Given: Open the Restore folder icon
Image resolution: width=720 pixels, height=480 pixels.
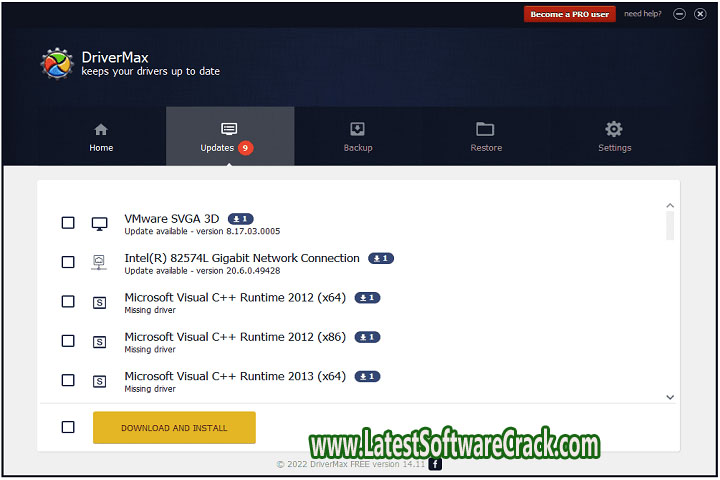Looking at the screenshot, I should pos(485,129).
